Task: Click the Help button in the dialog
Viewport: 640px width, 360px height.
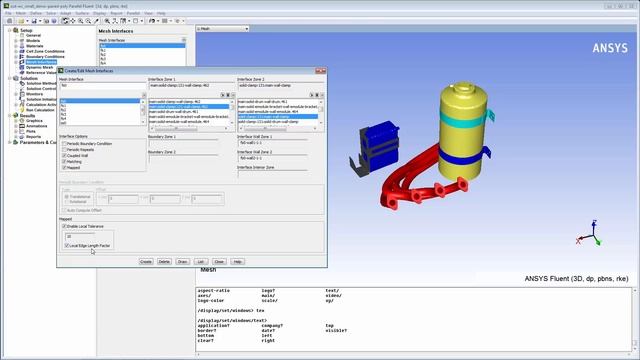Action: pos(238,262)
